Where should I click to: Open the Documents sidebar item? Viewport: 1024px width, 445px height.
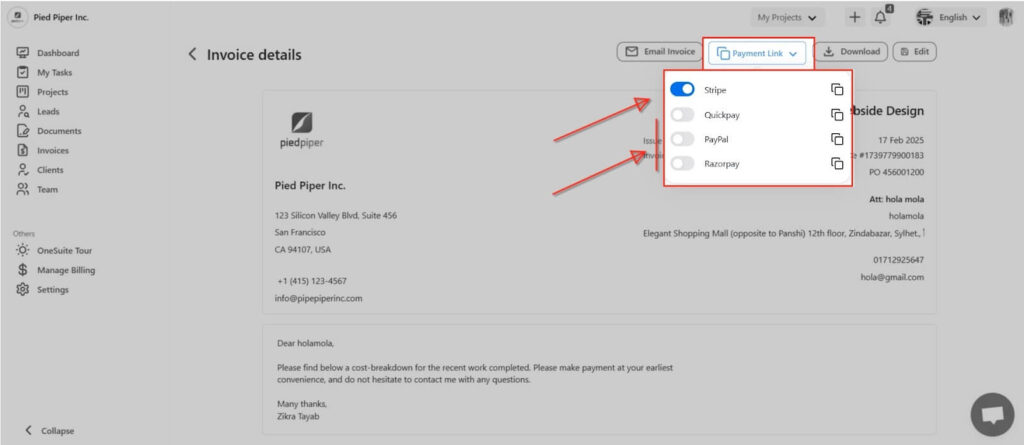coord(49,131)
